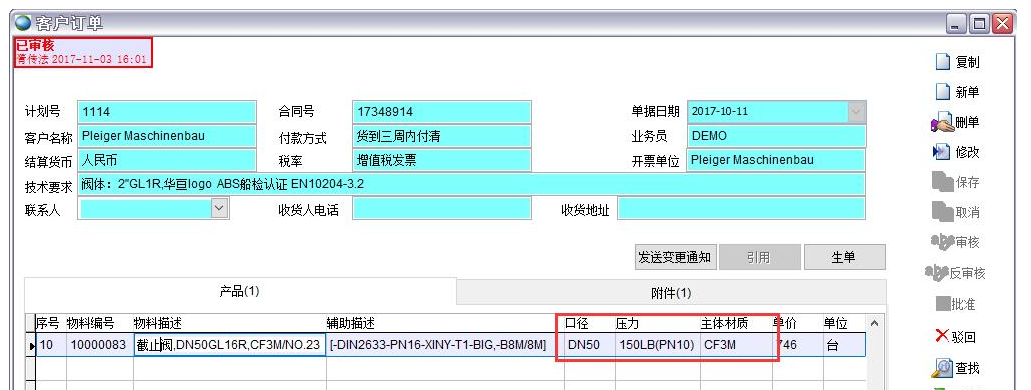The width and height of the screenshot is (1031, 390).
Task: Click the 辅助描述 column header
Action: coord(445,324)
